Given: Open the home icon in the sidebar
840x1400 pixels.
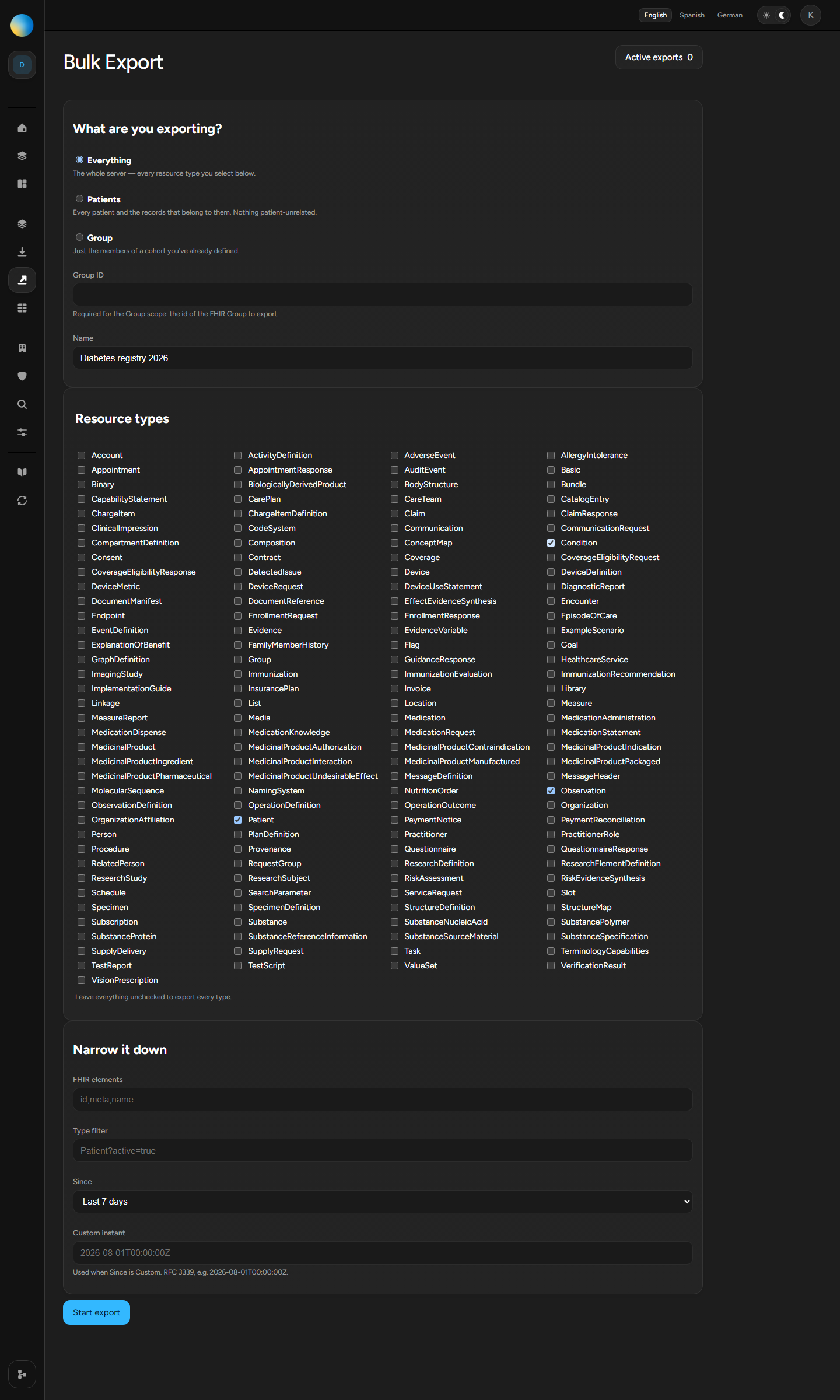Looking at the screenshot, I should coord(22,128).
